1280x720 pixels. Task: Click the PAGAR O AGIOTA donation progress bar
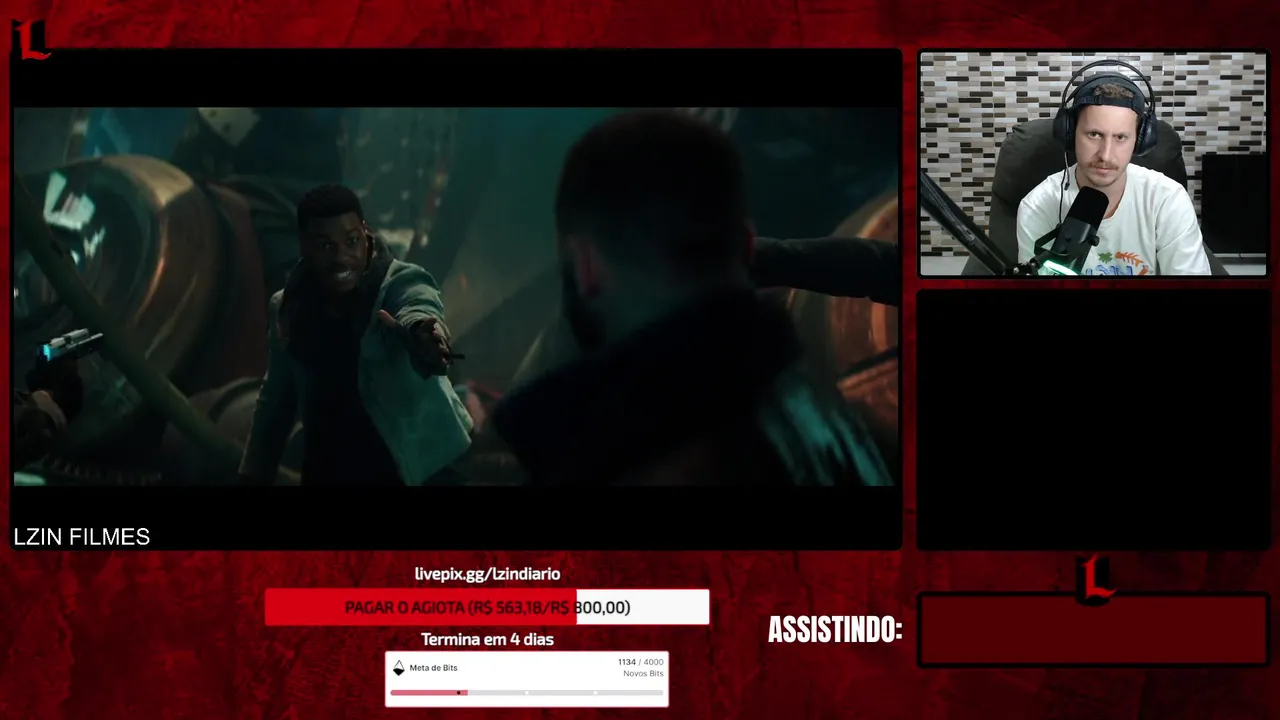(487, 607)
